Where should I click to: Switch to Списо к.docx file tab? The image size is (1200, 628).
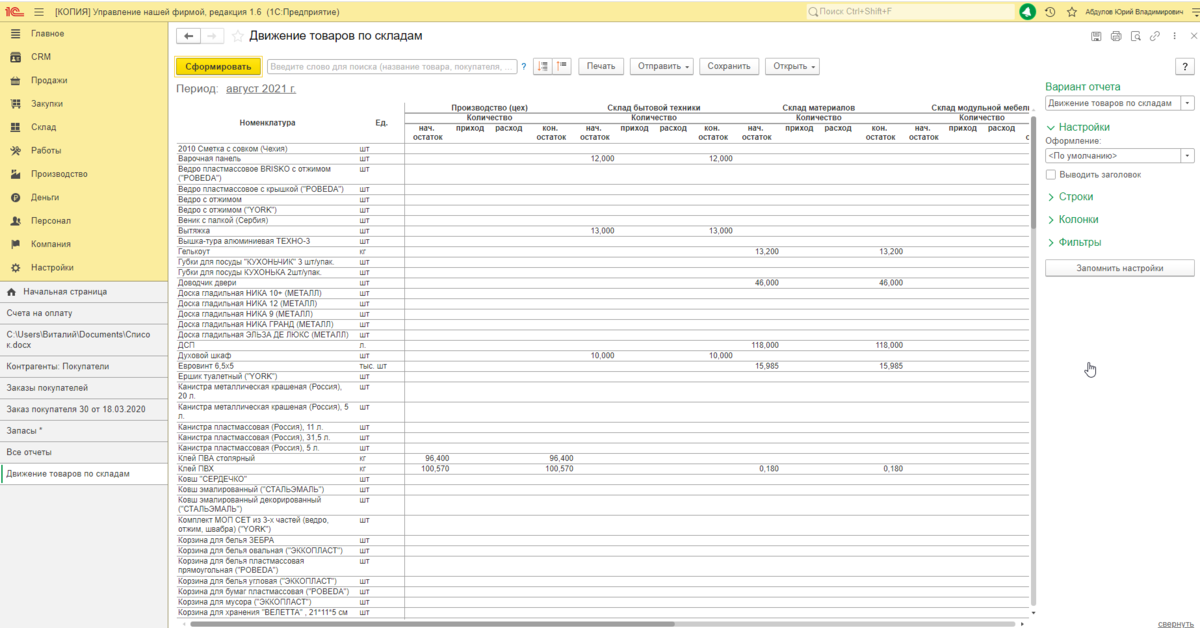click(84, 340)
